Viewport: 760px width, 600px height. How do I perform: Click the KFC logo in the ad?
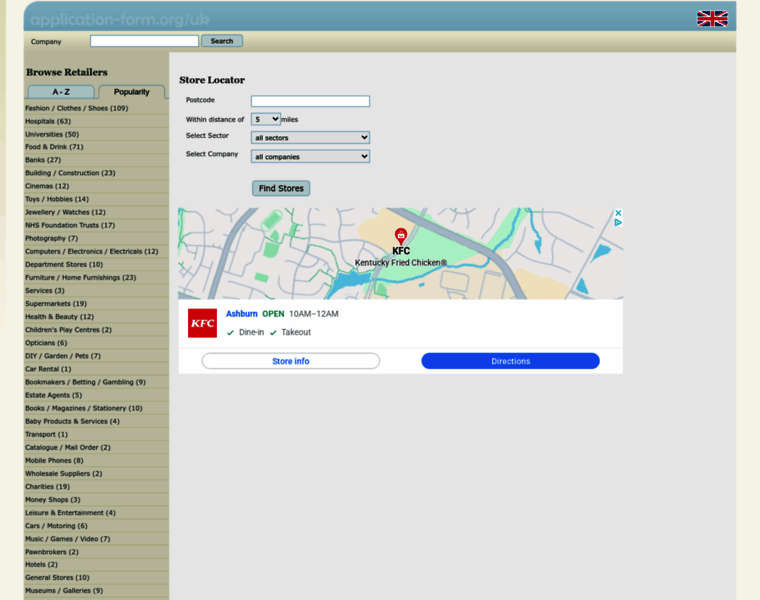click(202, 323)
